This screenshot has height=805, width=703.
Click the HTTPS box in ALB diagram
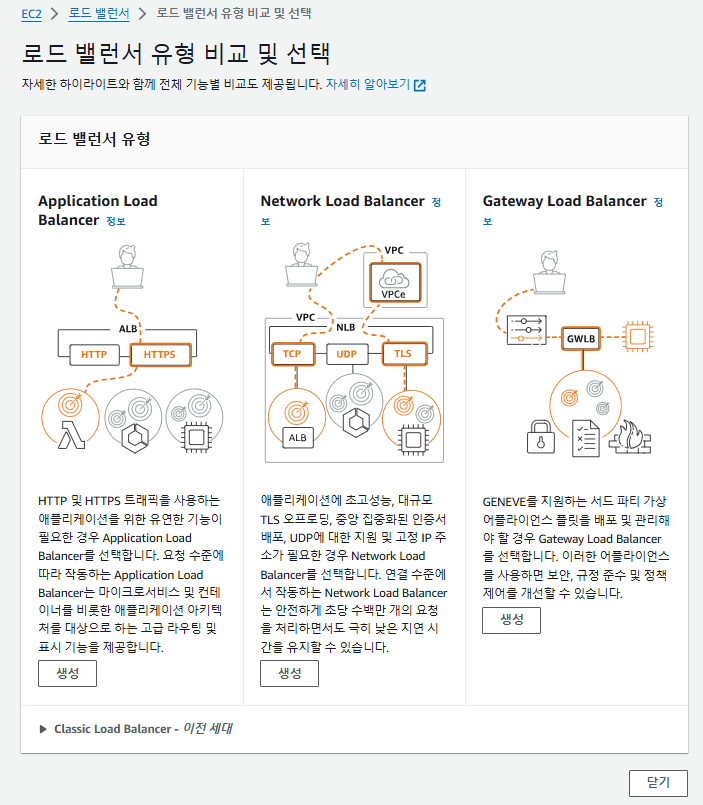click(160, 355)
